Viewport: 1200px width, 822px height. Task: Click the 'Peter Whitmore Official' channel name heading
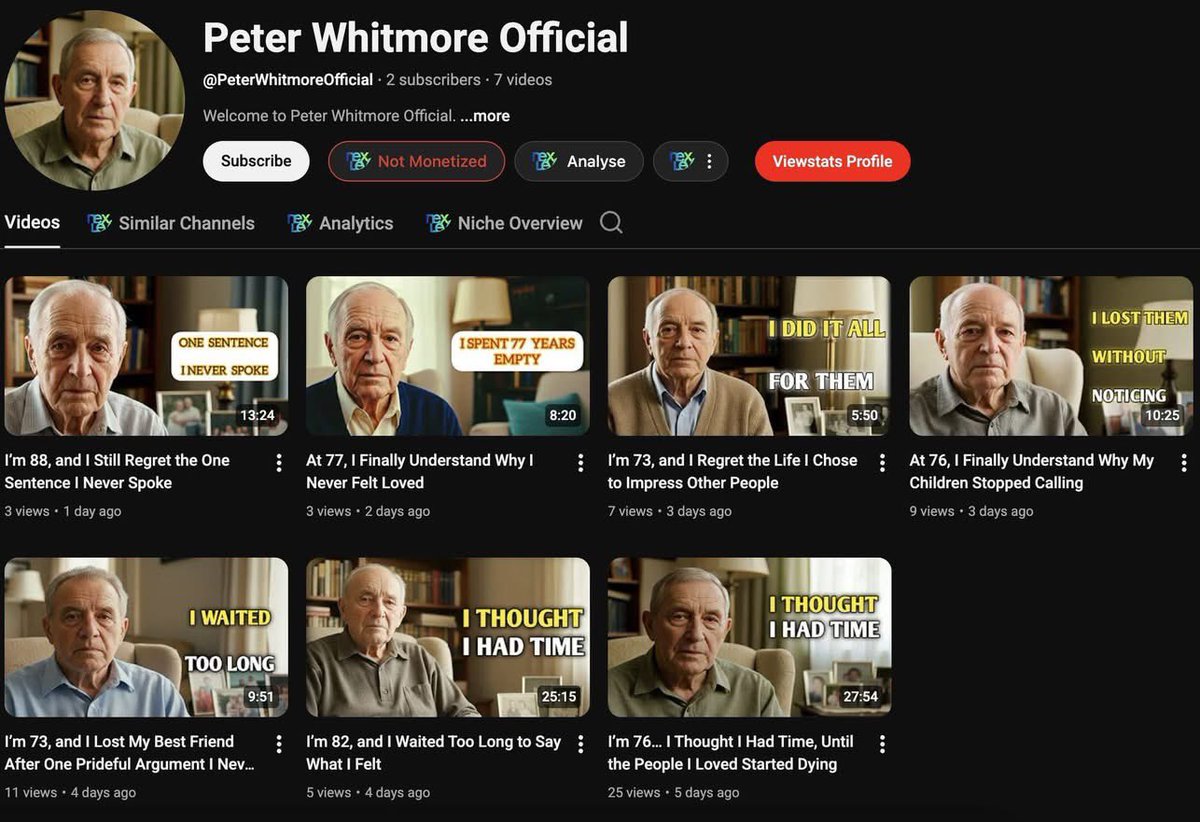coord(416,38)
